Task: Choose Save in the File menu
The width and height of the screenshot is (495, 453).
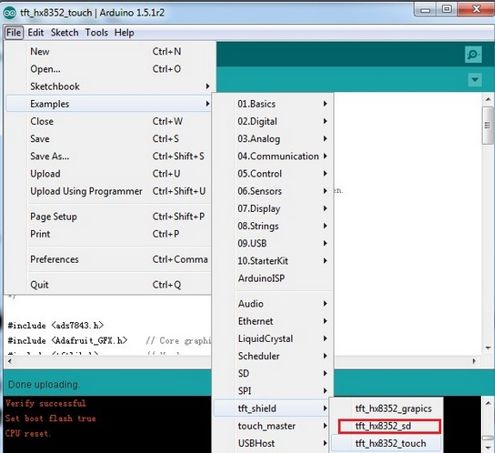Action: click(x=109, y=139)
